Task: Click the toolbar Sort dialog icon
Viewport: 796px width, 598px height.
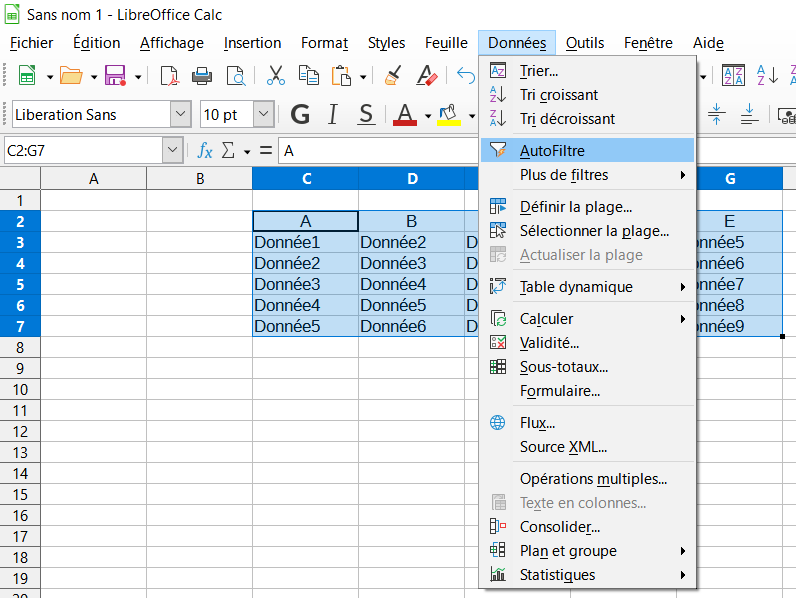Action: coord(733,76)
